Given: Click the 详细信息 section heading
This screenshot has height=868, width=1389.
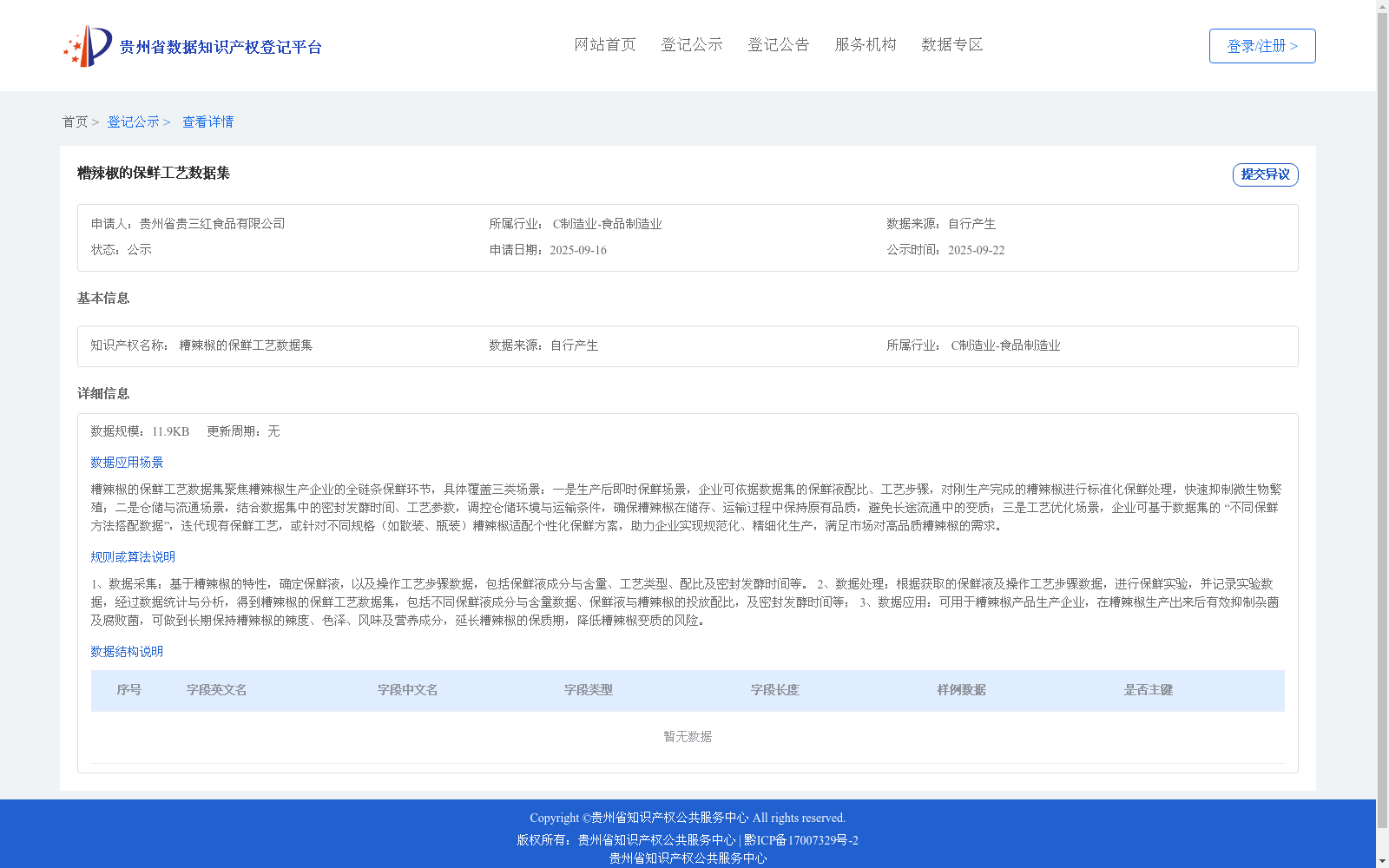Looking at the screenshot, I should (x=103, y=393).
